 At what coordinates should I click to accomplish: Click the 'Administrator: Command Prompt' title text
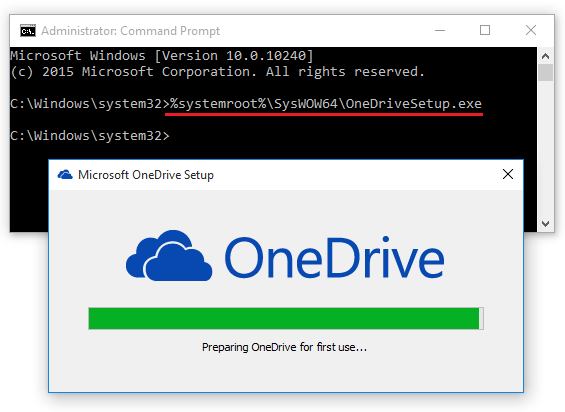tap(130, 31)
